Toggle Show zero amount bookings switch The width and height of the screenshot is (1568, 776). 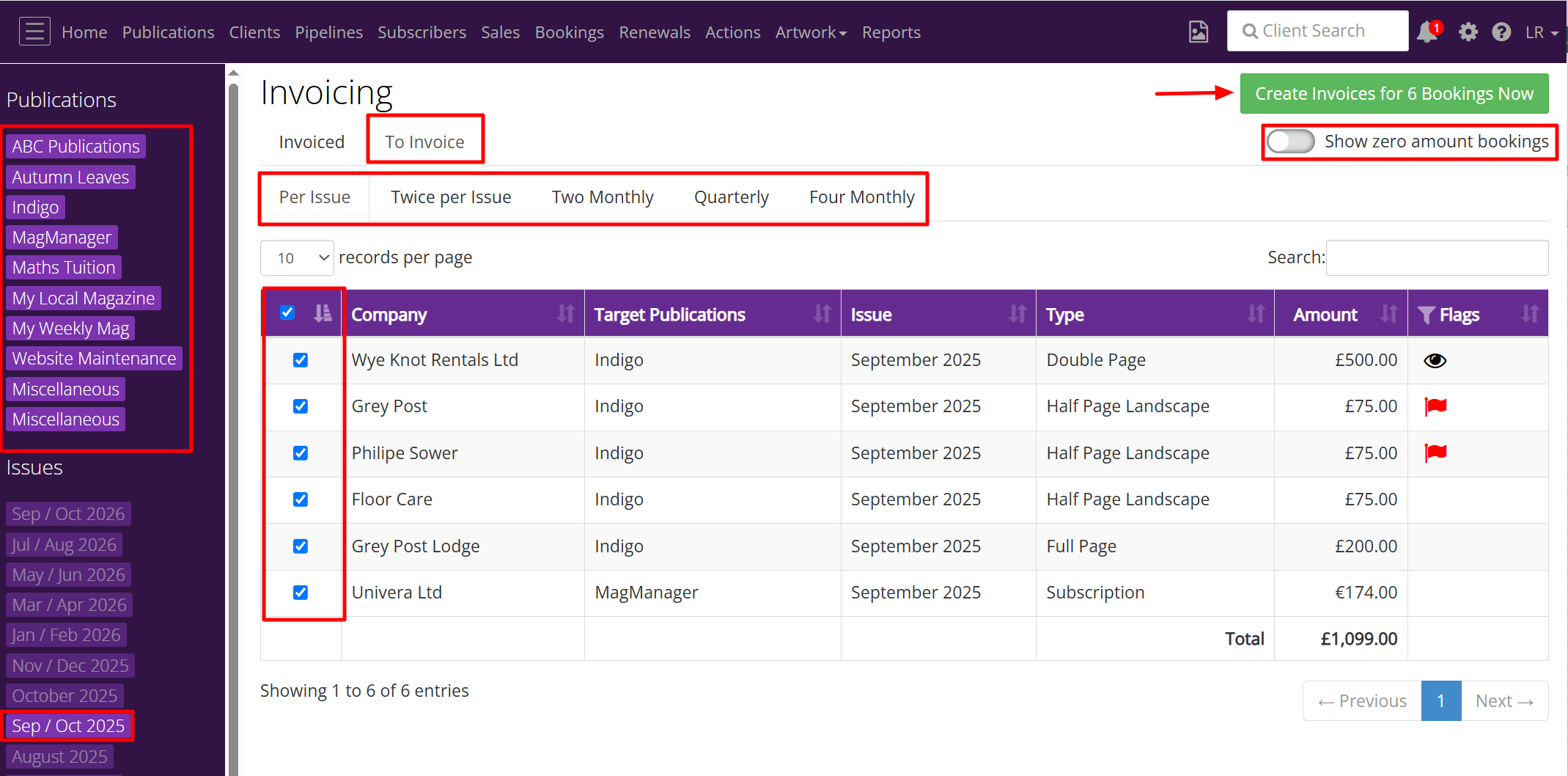coord(1291,142)
